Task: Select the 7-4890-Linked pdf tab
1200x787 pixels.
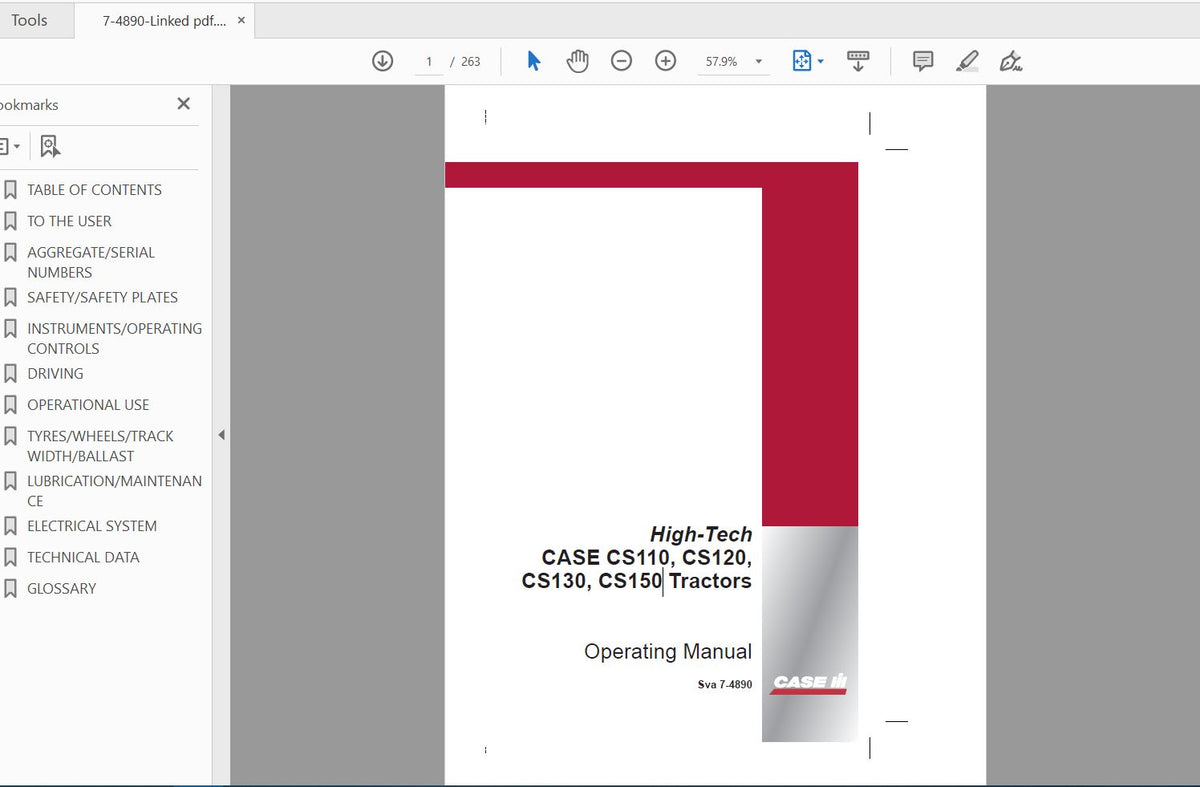Action: (x=163, y=20)
